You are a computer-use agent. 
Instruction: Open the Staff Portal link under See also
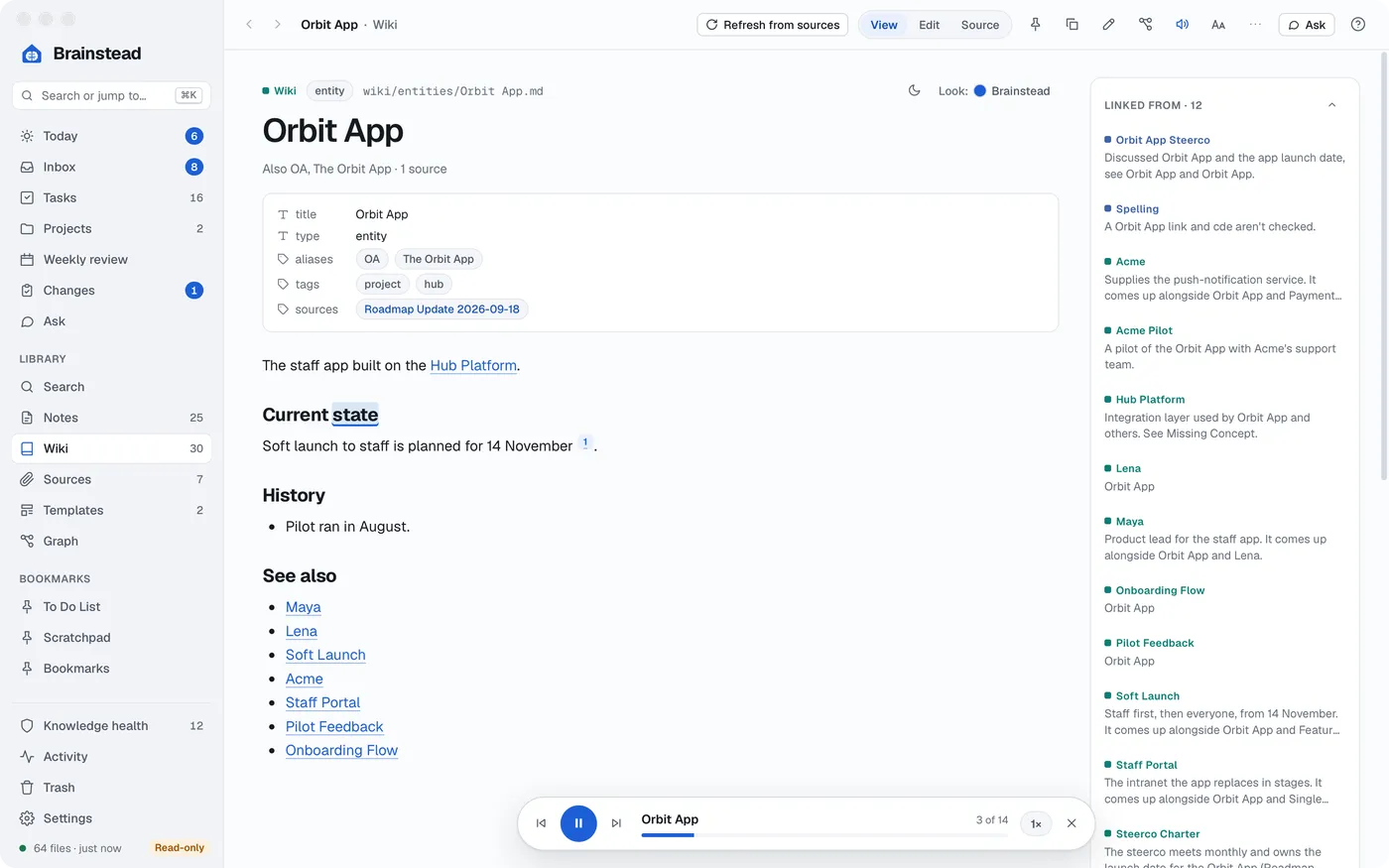pos(322,702)
